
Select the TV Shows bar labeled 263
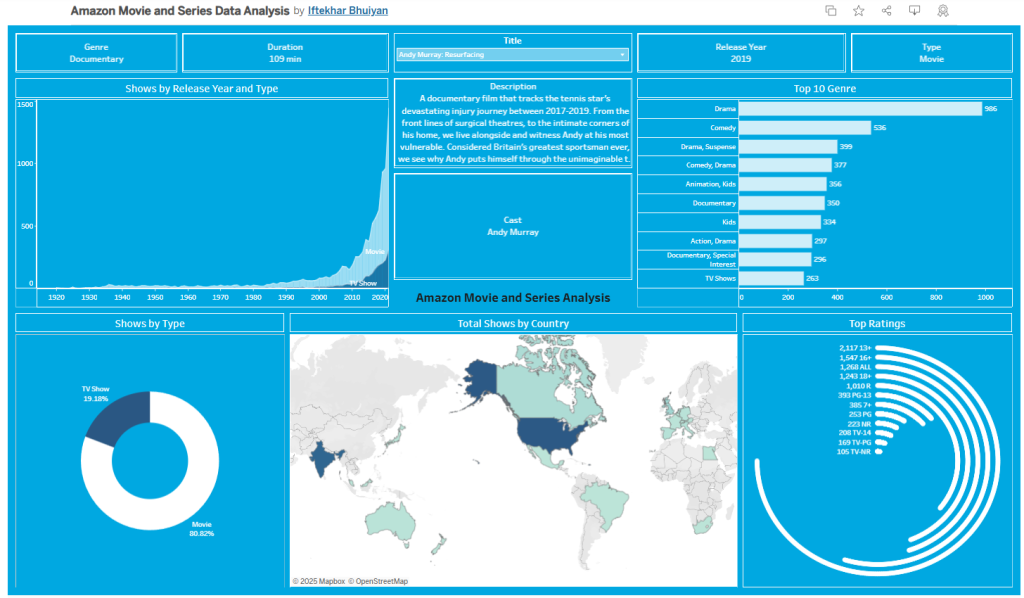(x=771, y=278)
